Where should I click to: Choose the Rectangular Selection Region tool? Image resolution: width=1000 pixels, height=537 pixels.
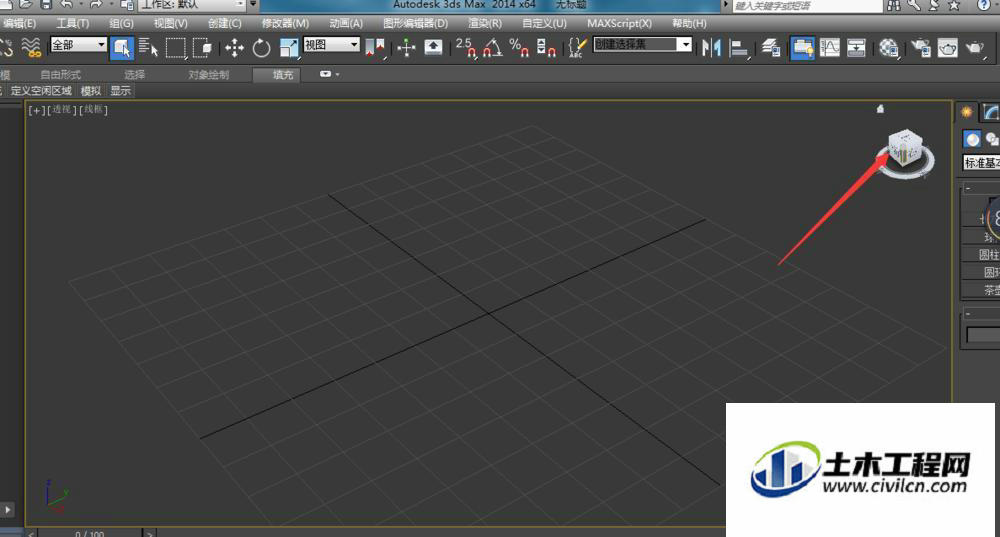(175, 48)
